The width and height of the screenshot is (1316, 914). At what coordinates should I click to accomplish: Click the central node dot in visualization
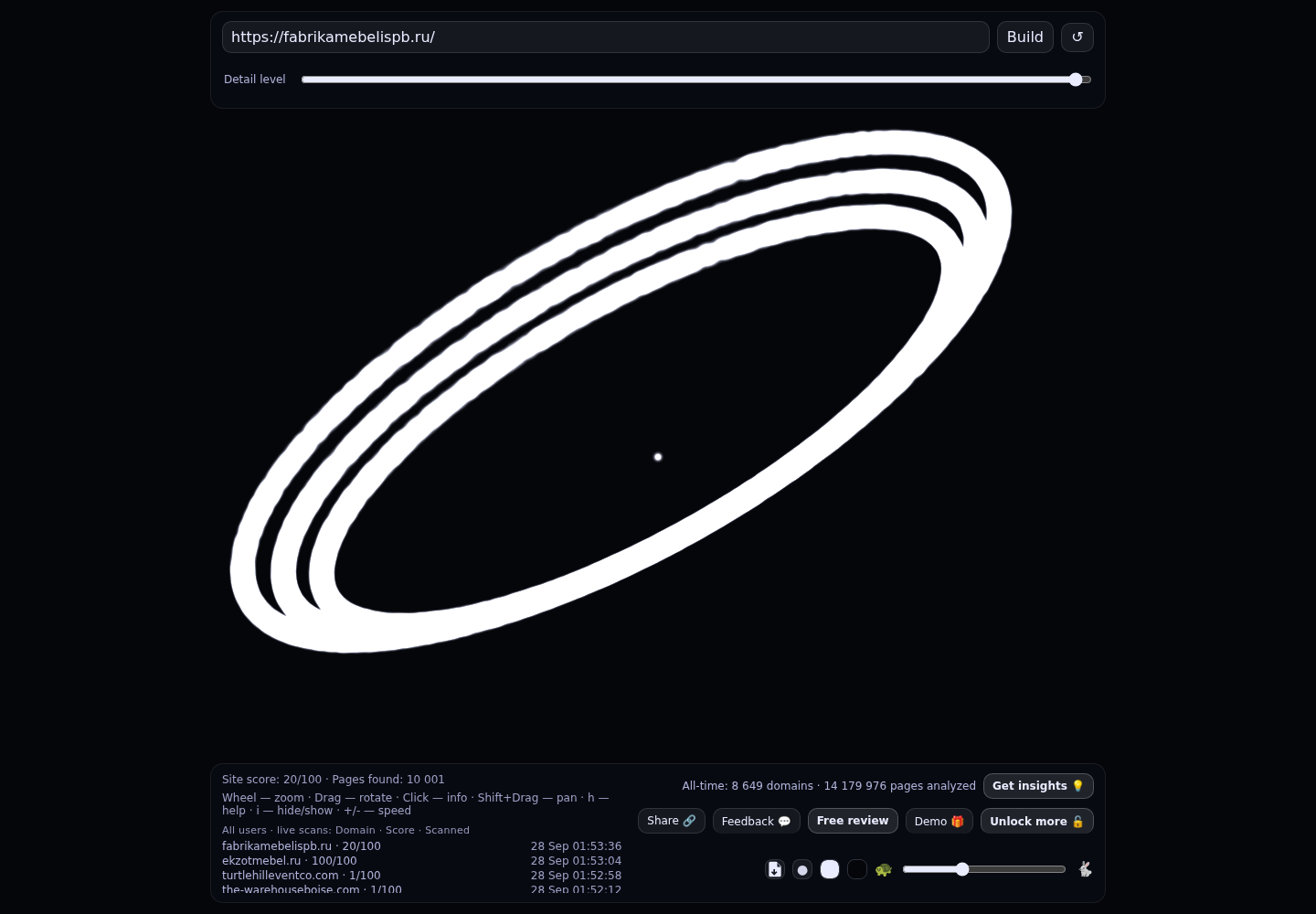658,457
